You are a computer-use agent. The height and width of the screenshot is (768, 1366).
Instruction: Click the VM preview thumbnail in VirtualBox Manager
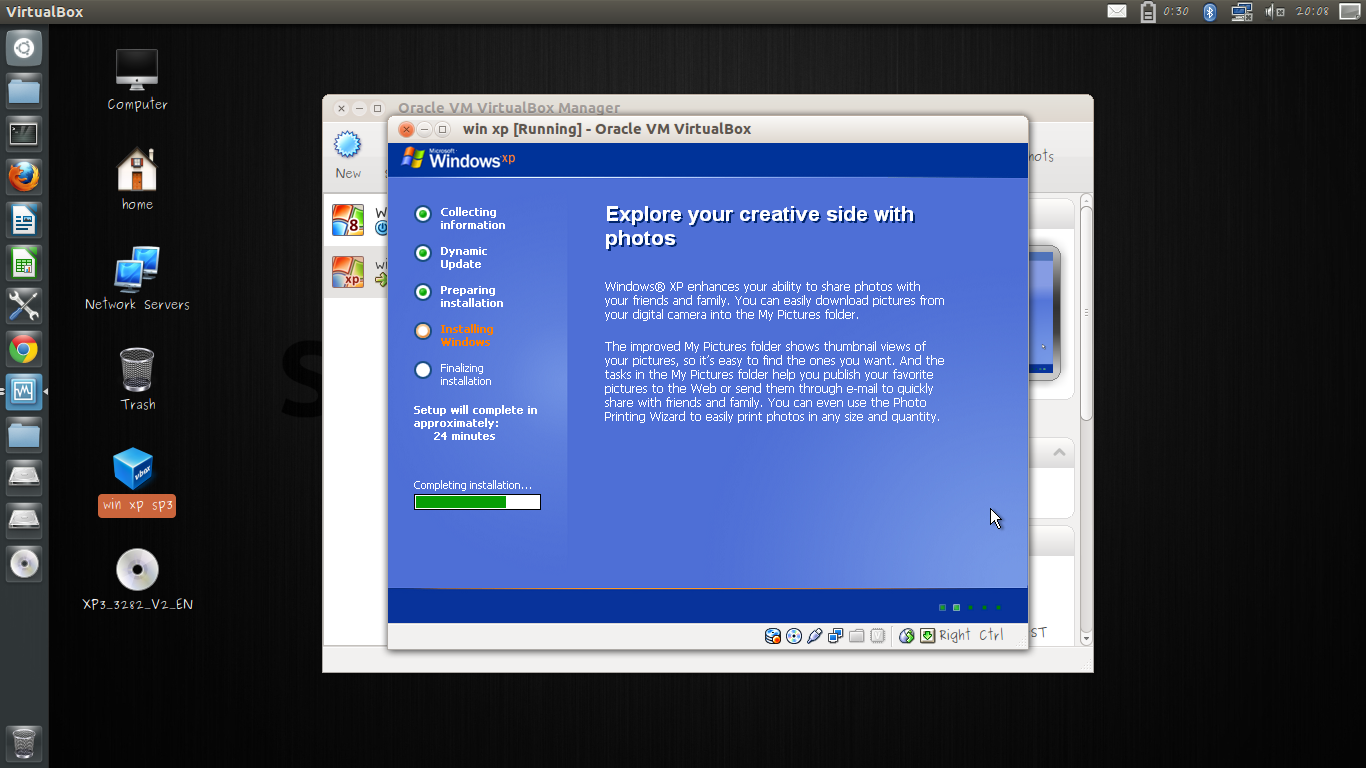[x=1043, y=312]
